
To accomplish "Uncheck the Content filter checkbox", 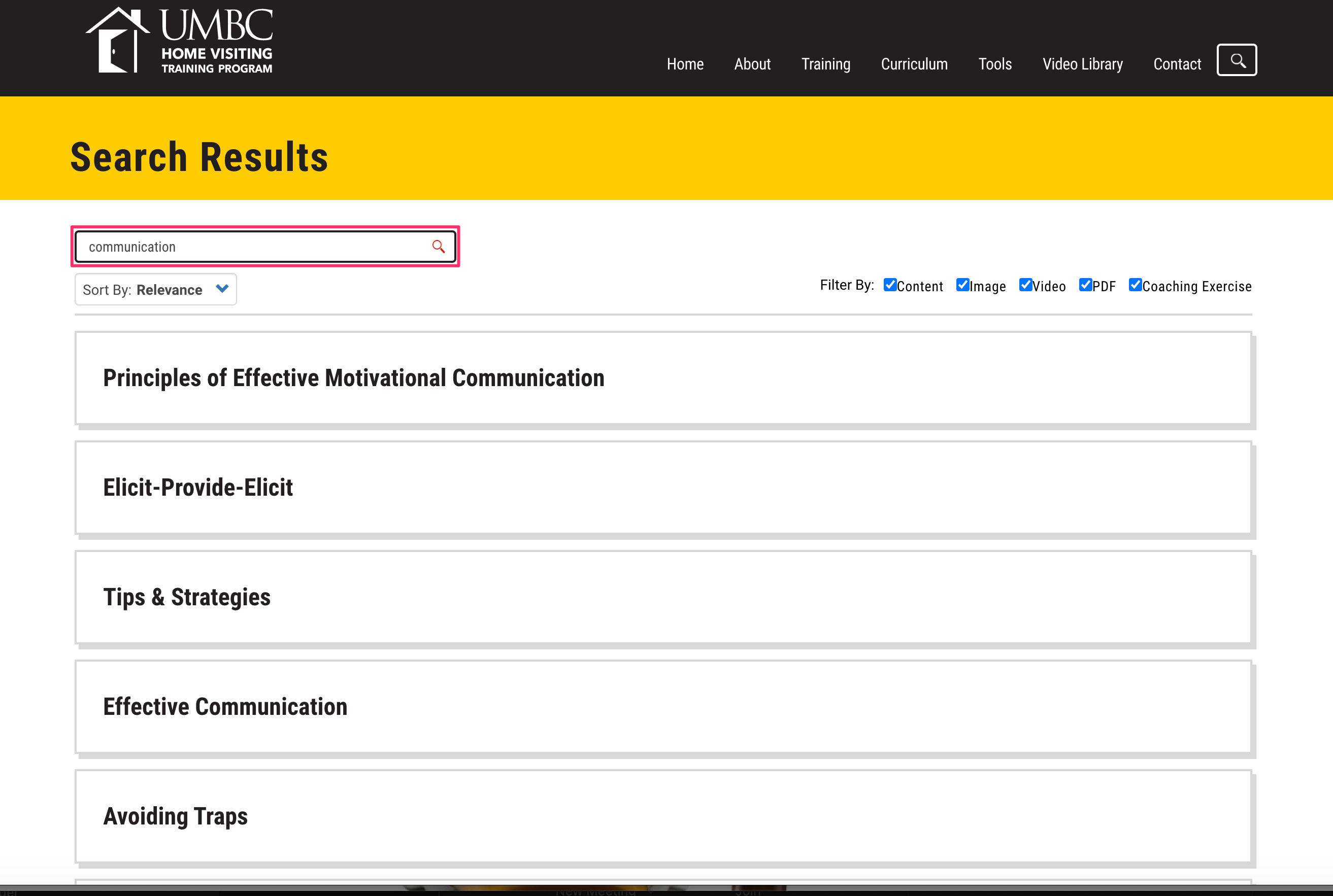I will tap(889, 285).
